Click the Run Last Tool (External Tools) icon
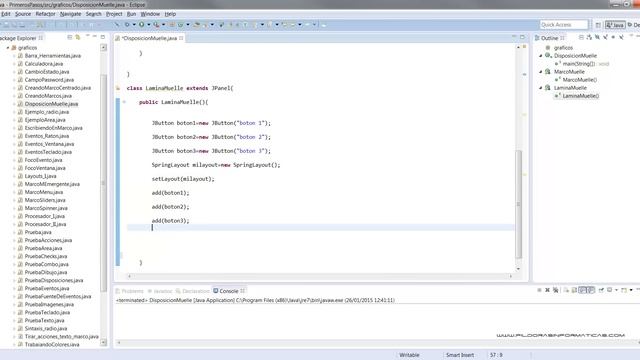 click(156, 24)
